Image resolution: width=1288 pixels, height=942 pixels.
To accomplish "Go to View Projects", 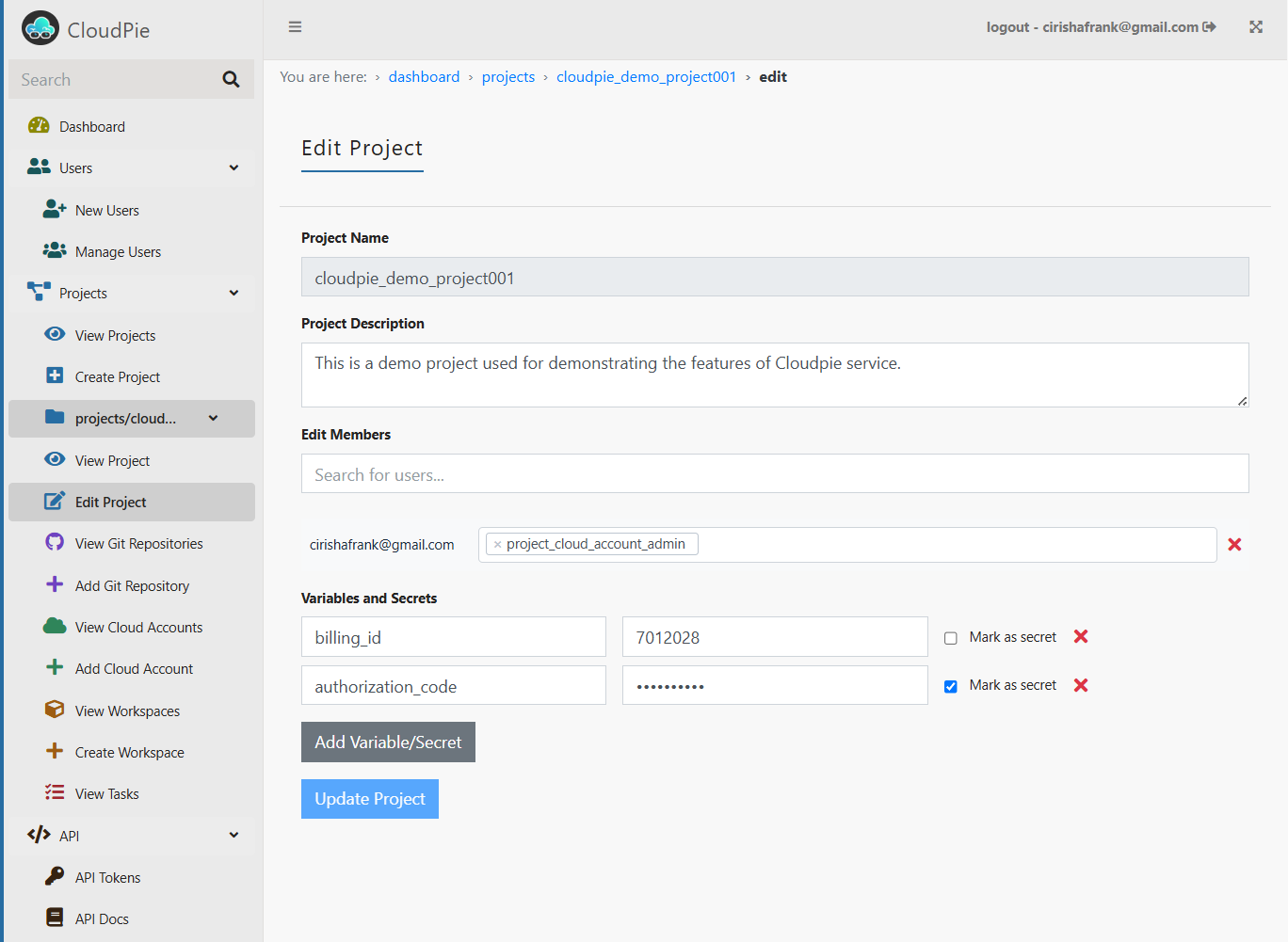I will pos(132,335).
